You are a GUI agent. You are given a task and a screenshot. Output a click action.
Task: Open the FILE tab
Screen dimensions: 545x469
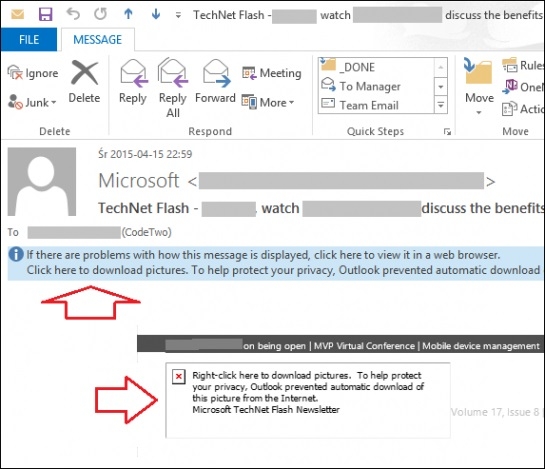[29, 40]
